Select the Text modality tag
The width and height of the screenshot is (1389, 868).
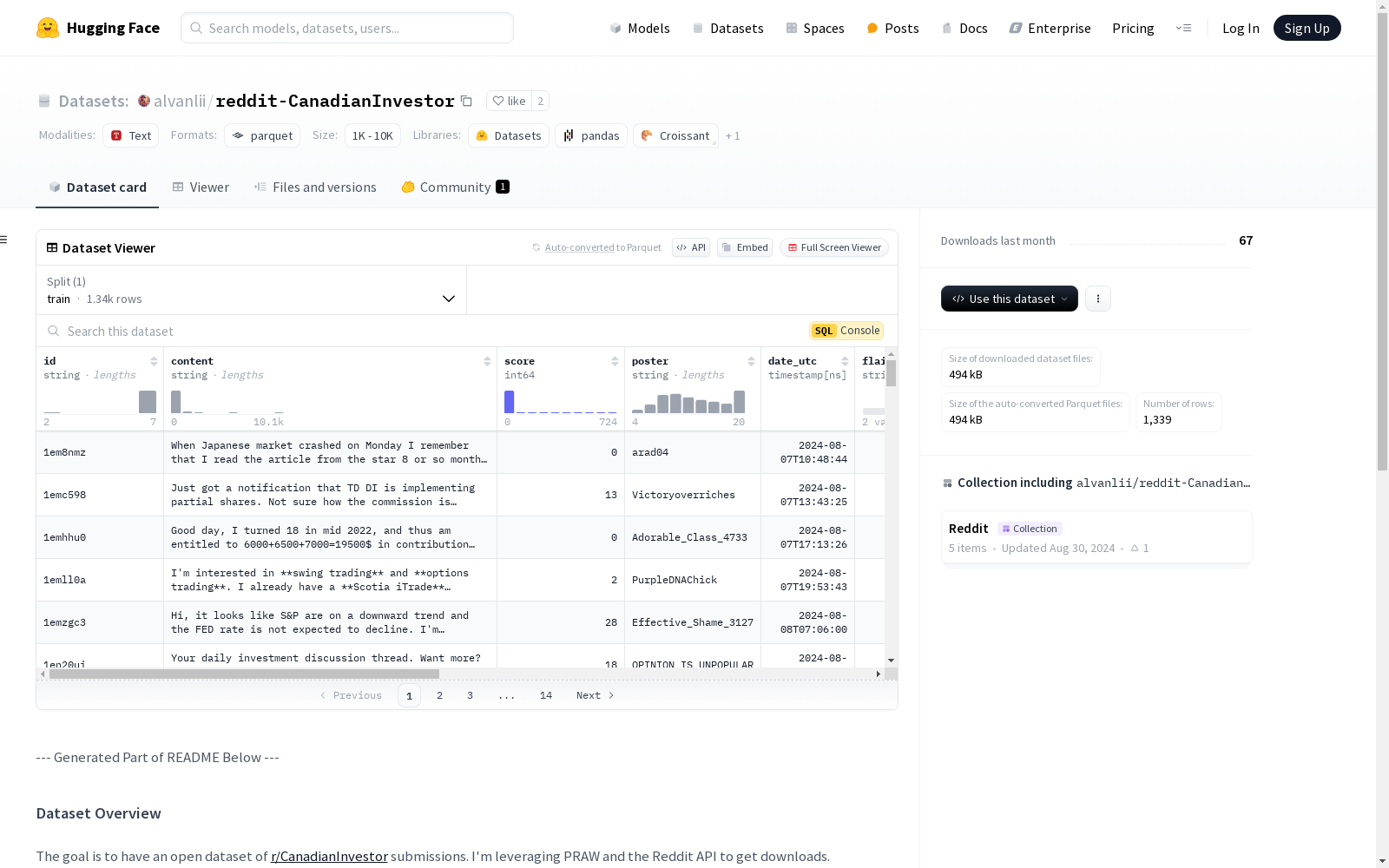tap(131, 135)
